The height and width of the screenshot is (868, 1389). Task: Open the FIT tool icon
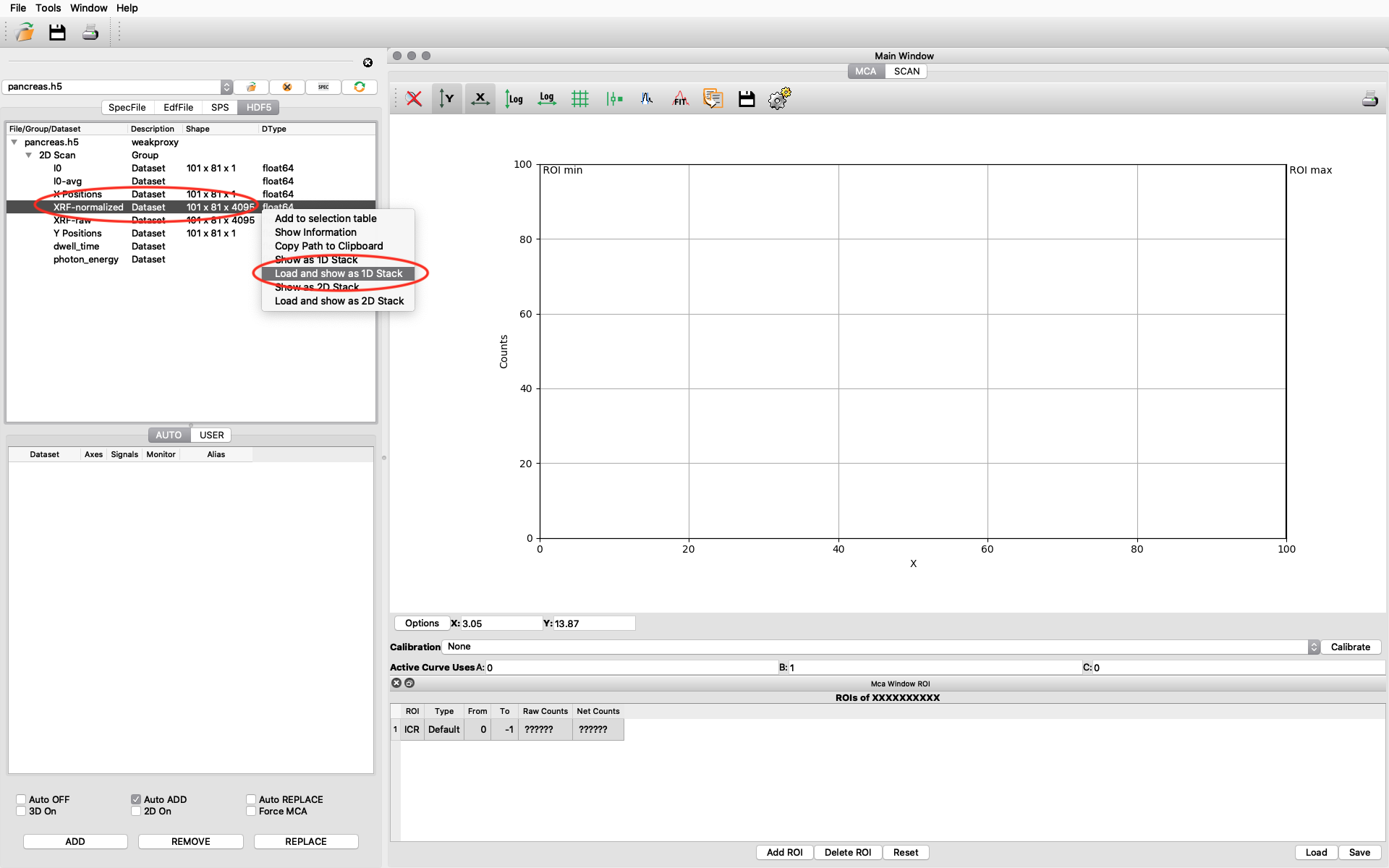tap(680, 99)
